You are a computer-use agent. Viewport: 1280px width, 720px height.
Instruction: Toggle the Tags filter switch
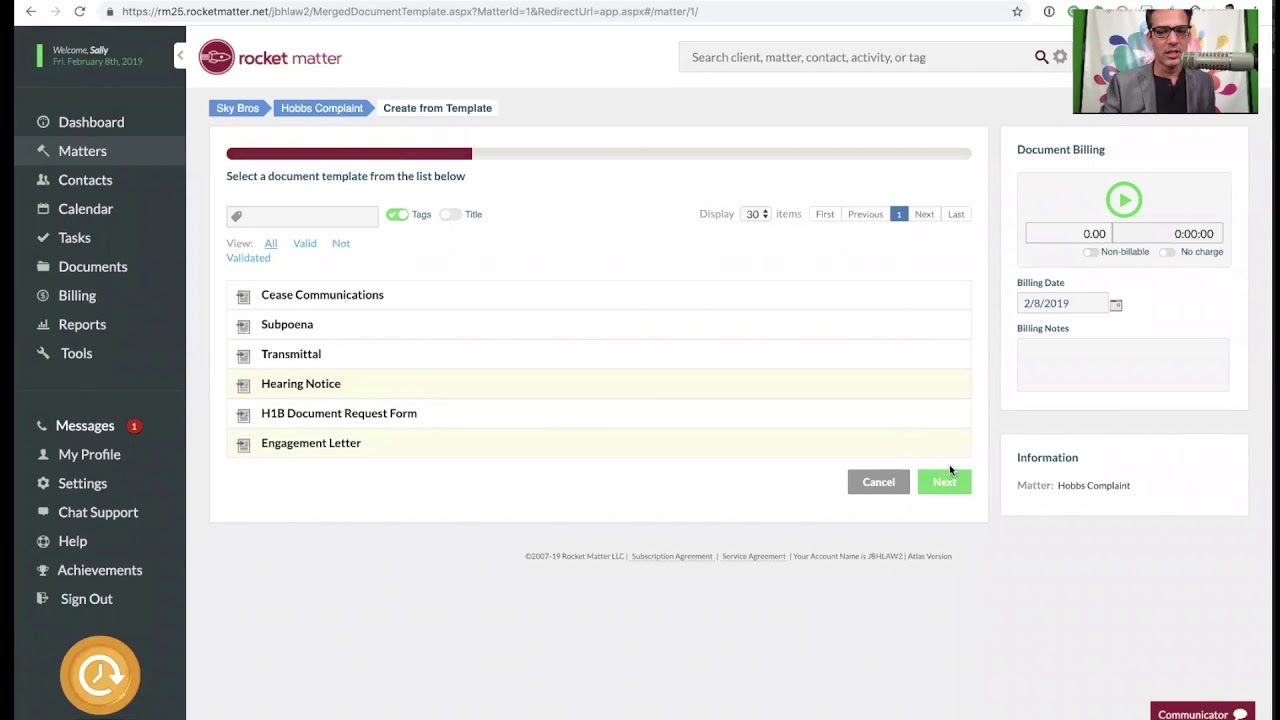point(397,214)
